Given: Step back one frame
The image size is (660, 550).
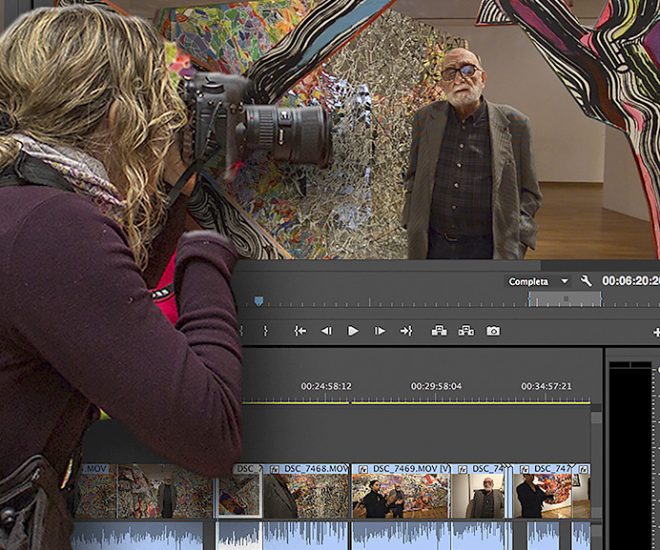Looking at the screenshot, I should pos(327,331).
